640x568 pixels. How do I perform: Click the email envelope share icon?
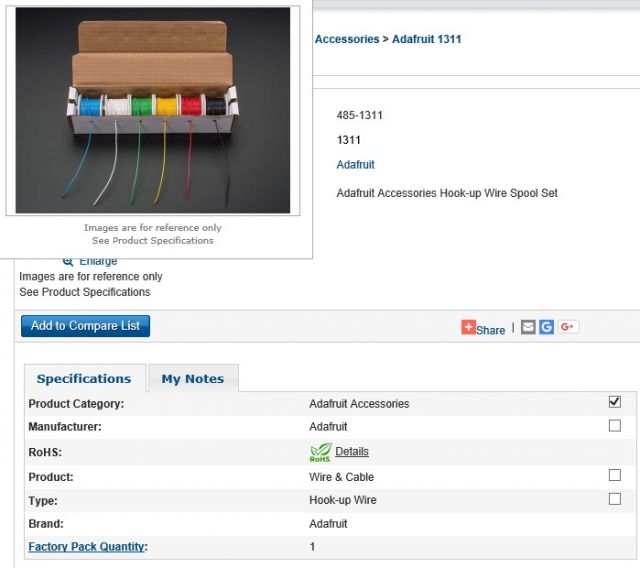pyautogui.click(x=528, y=327)
